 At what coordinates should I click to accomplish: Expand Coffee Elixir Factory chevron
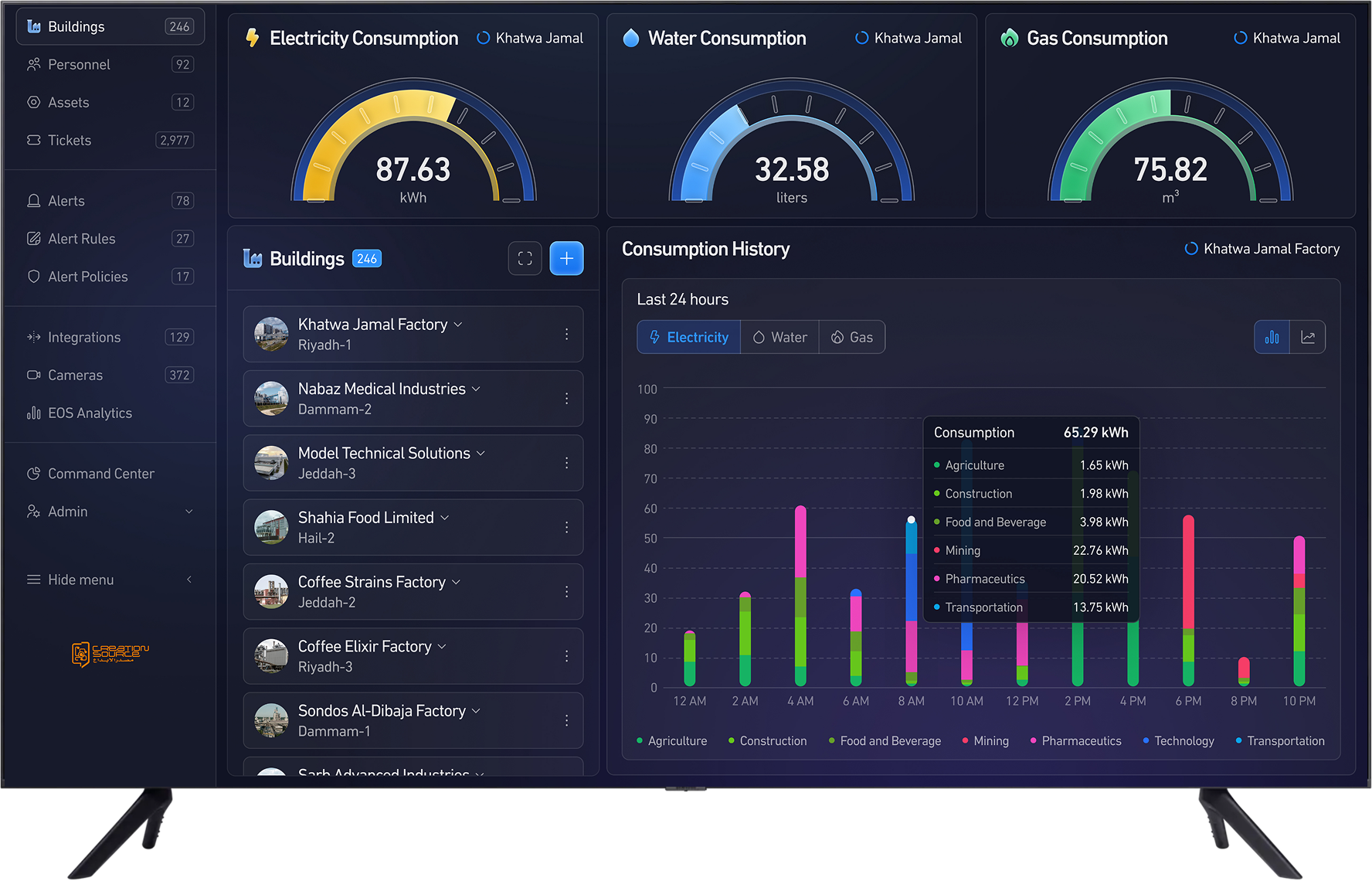[x=442, y=646]
